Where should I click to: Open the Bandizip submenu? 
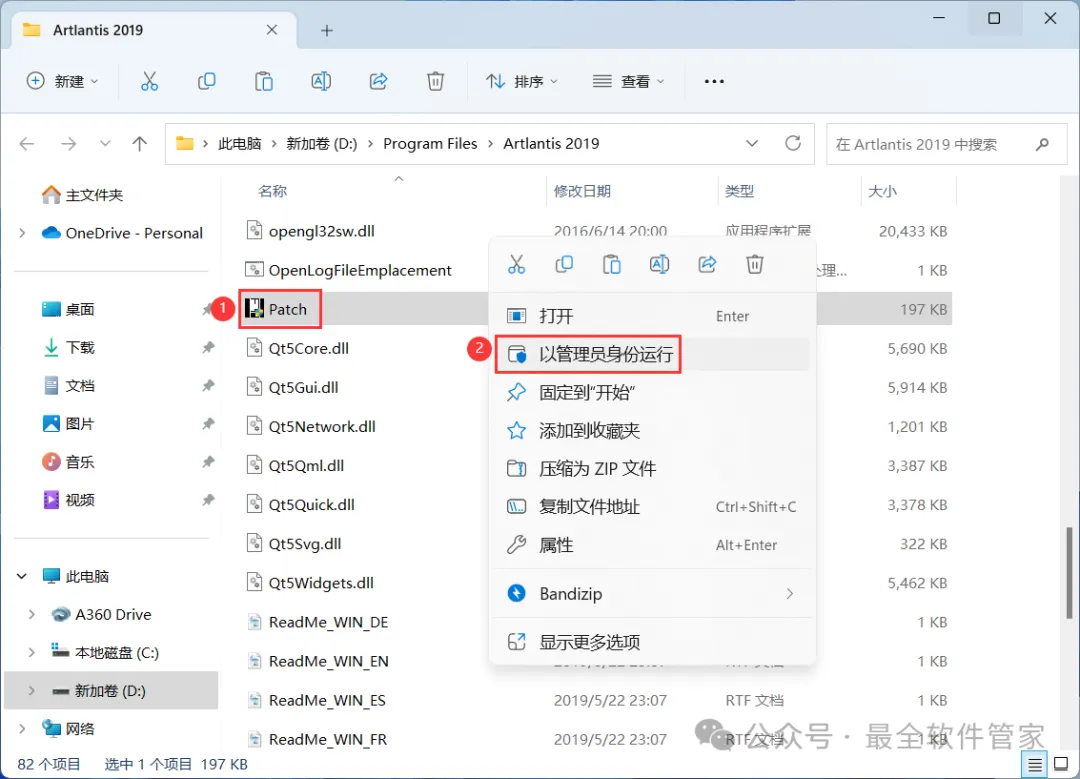[x=652, y=593]
